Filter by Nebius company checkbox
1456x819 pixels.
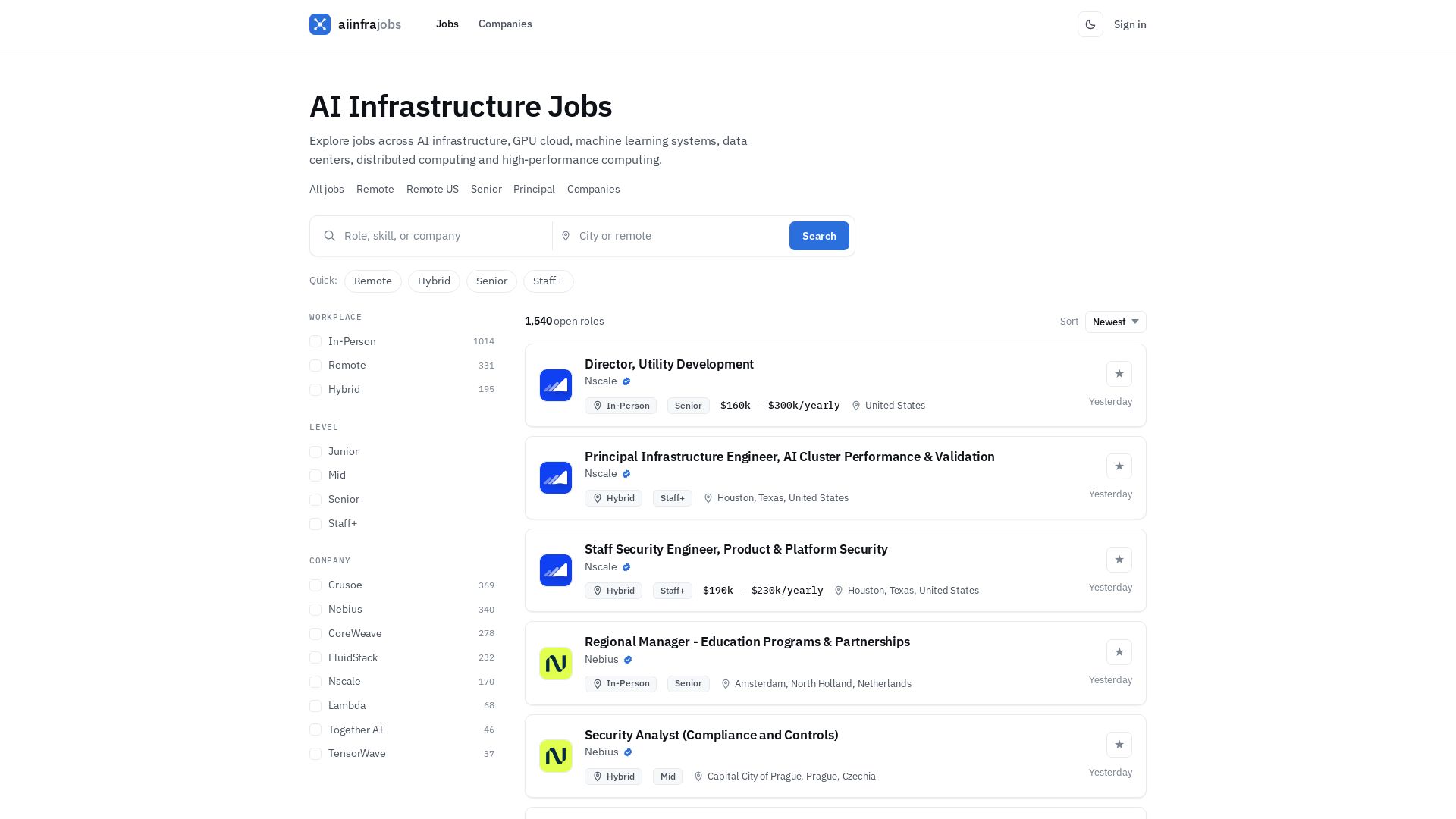click(315, 610)
